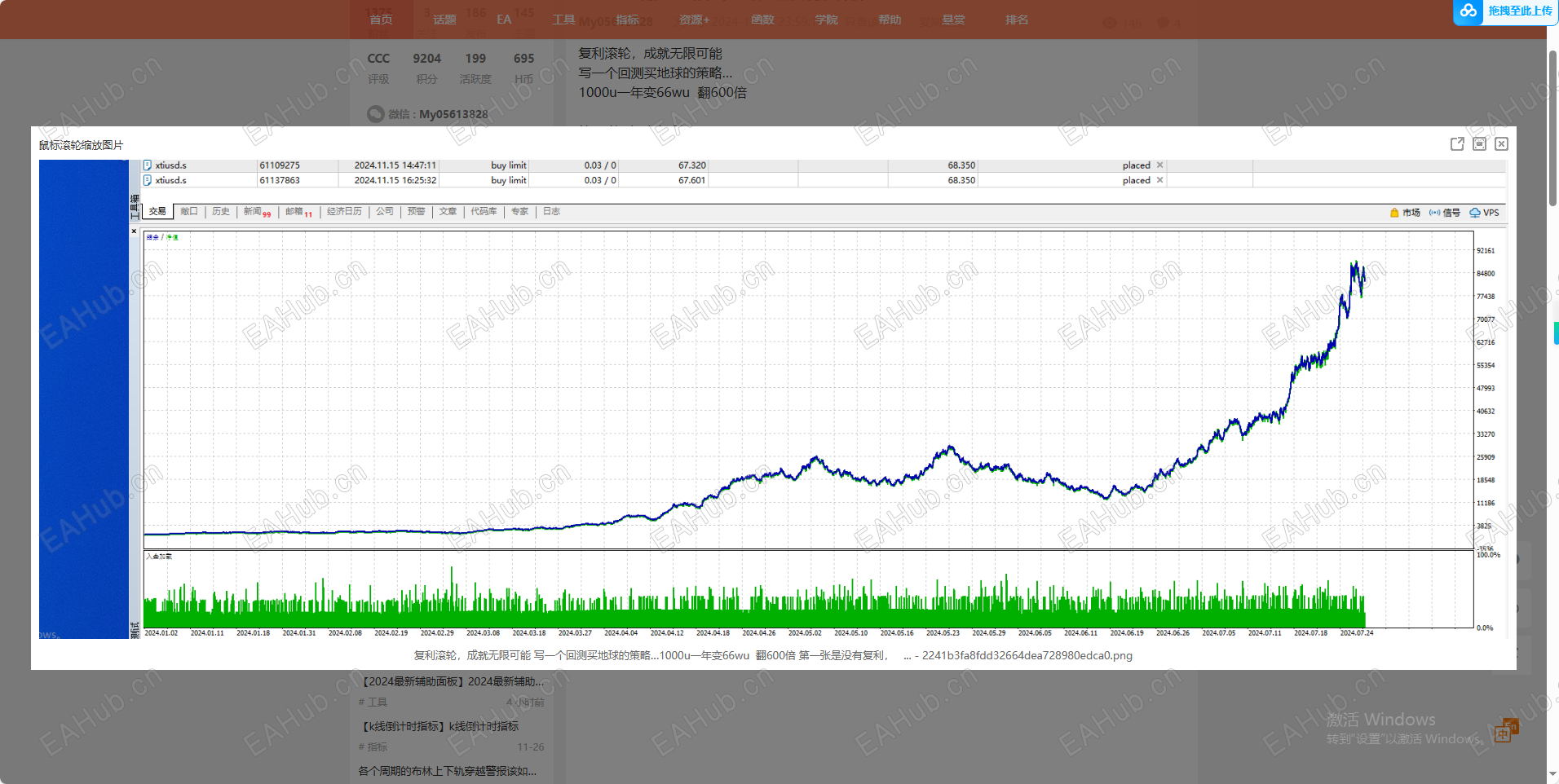
Task: Open the 工具 navigation item
Action: coord(563,20)
